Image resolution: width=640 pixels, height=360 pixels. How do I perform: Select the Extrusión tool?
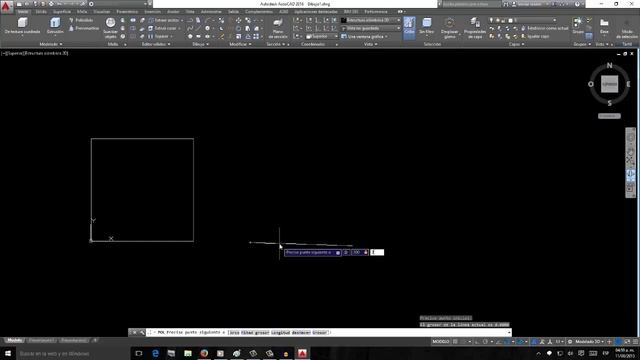click(55, 25)
